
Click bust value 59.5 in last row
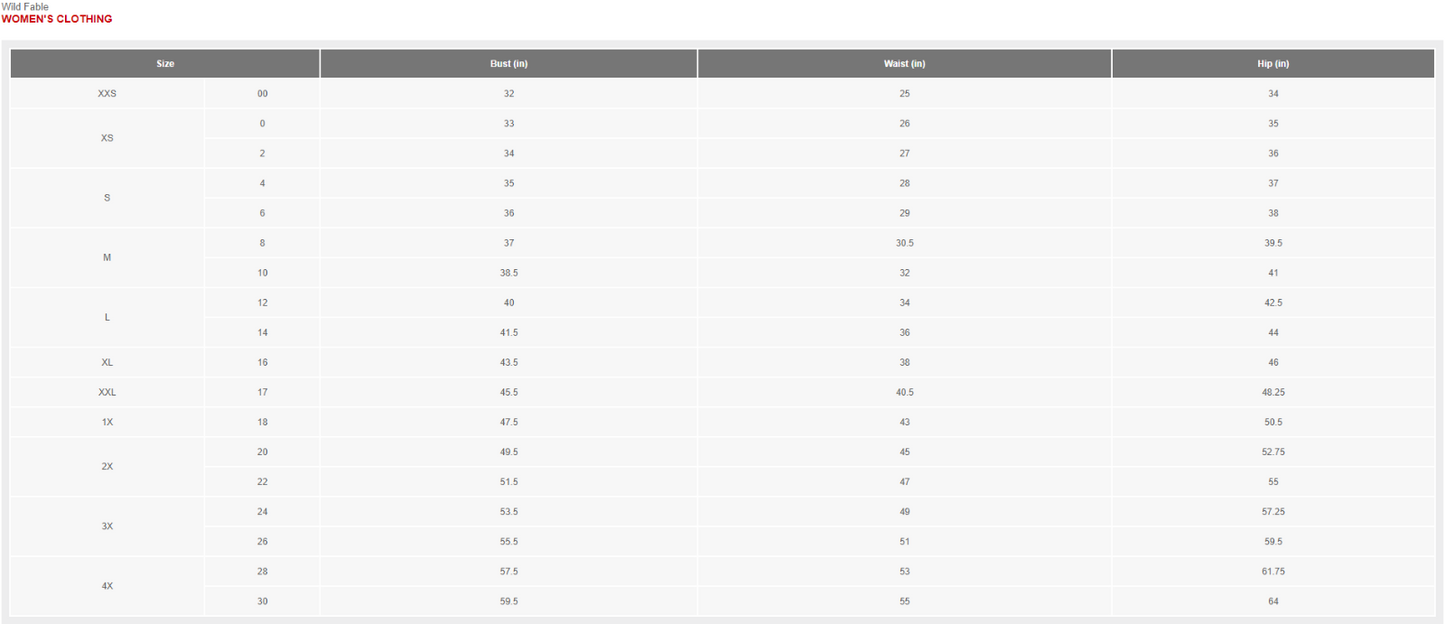(509, 602)
